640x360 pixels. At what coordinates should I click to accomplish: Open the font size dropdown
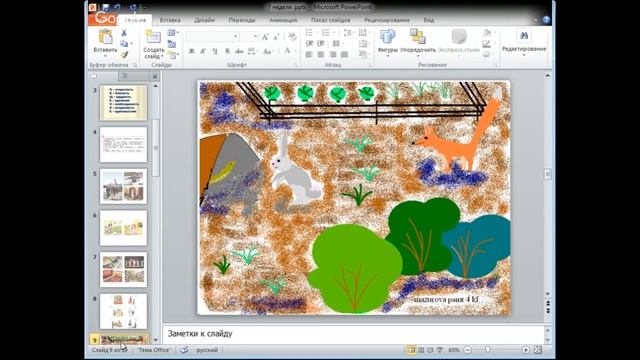[256, 37]
